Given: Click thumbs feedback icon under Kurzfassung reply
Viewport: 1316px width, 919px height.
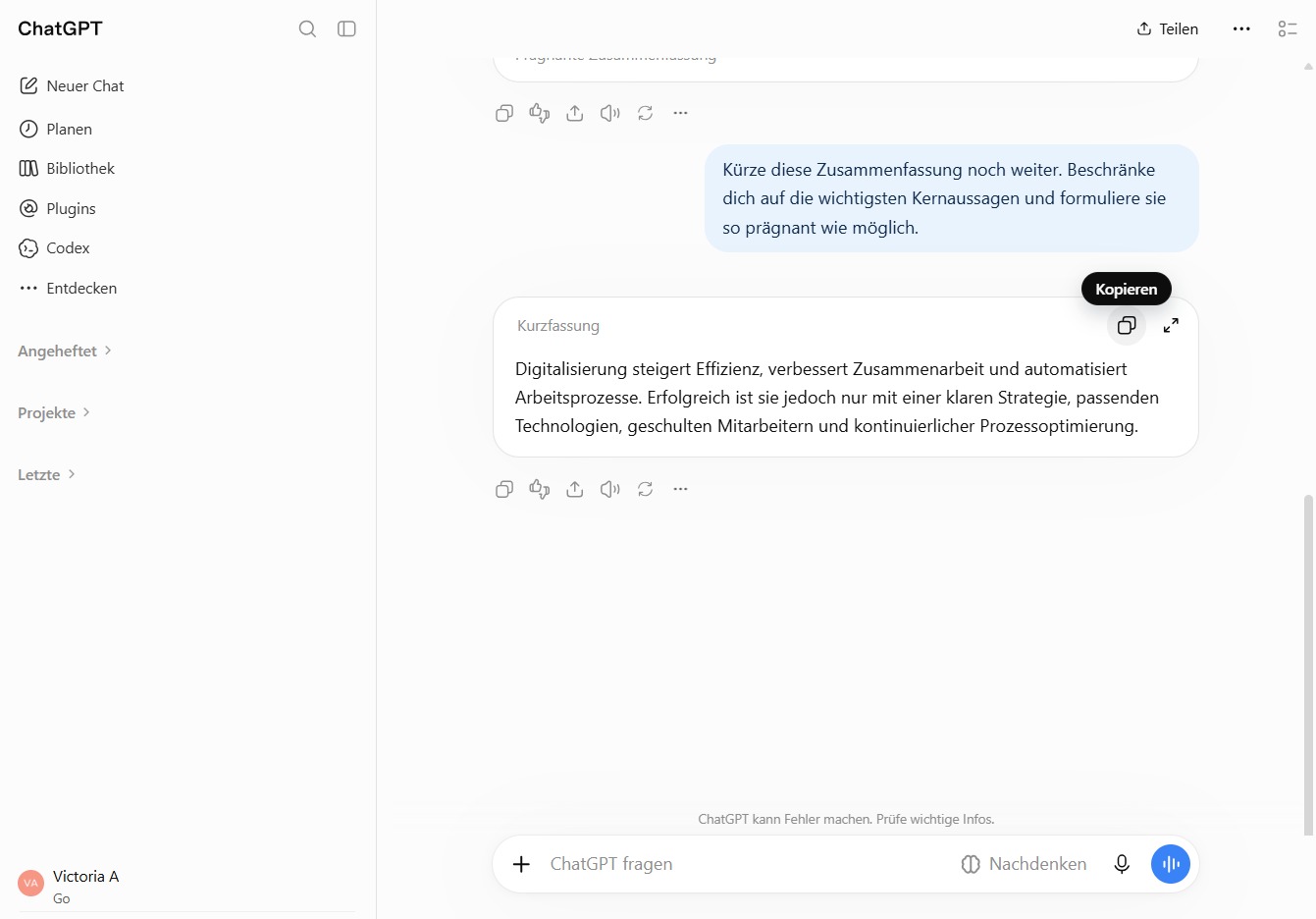Looking at the screenshot, I should coord(540,489).
